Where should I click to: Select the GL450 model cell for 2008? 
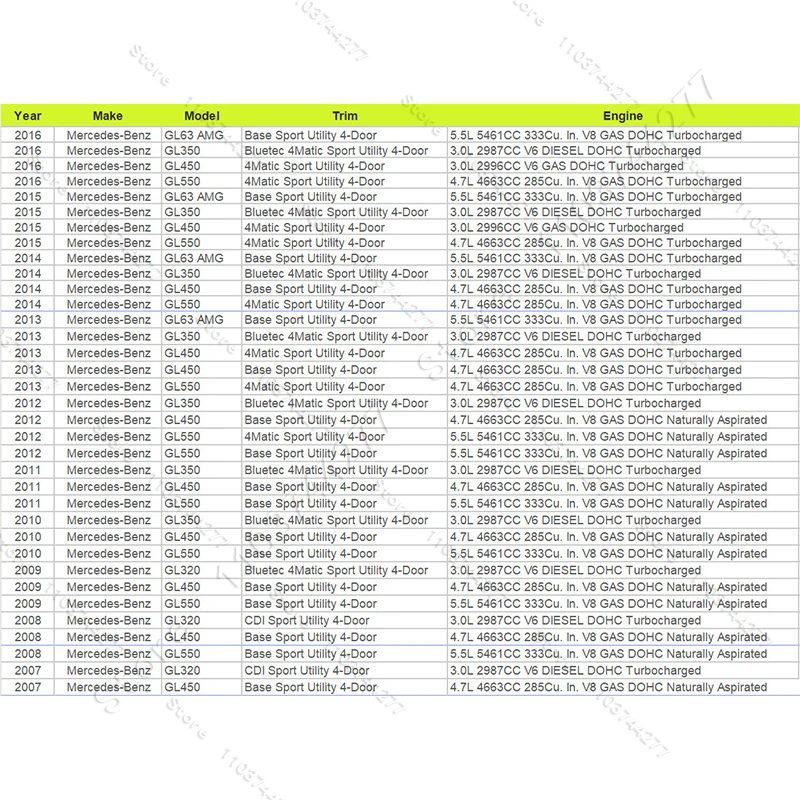[202, 637]
